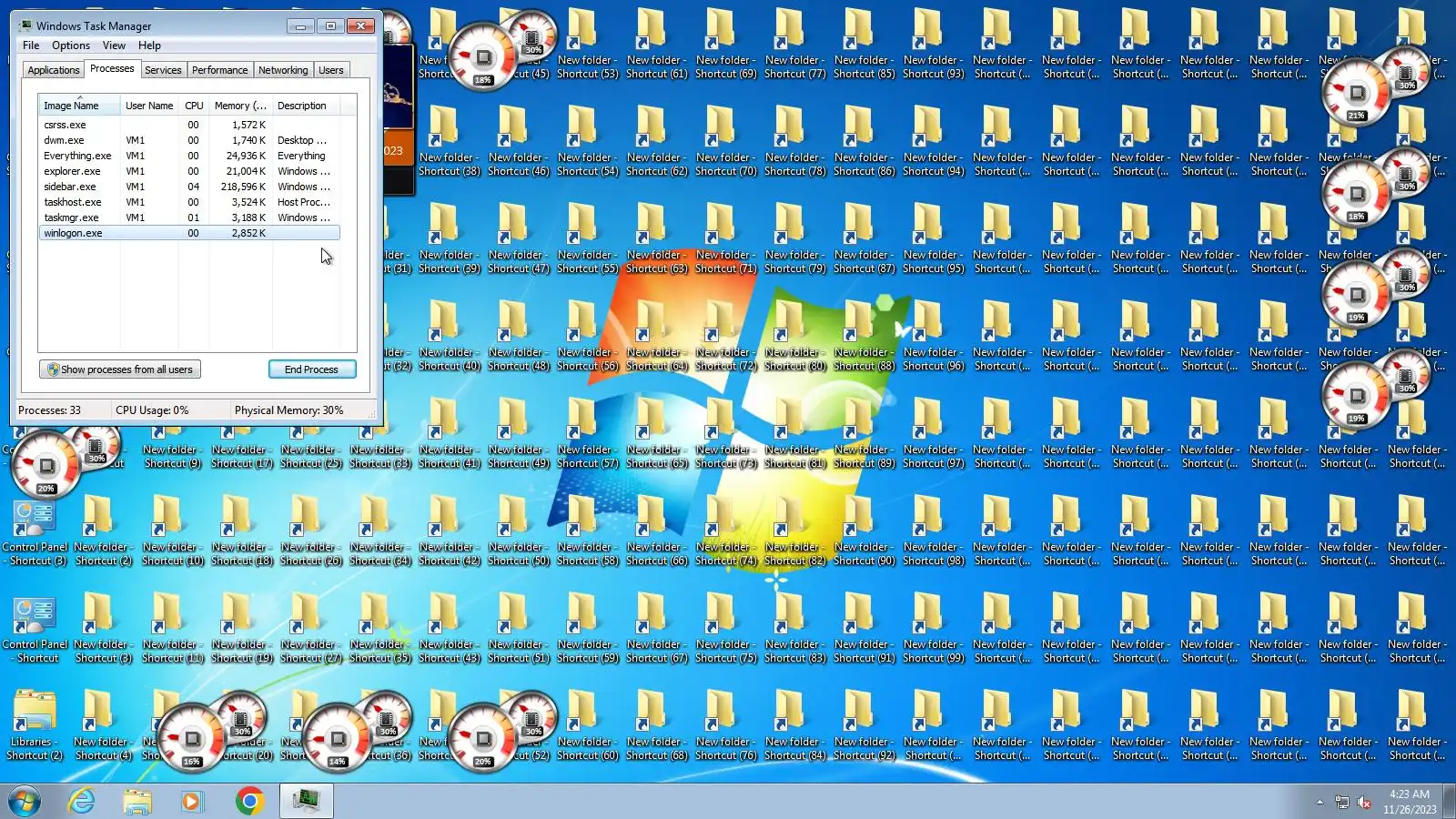This screenshot has width=1456, height=819.
Task: Open the File menu in Task Manager
Action: (x=31, y=45)
